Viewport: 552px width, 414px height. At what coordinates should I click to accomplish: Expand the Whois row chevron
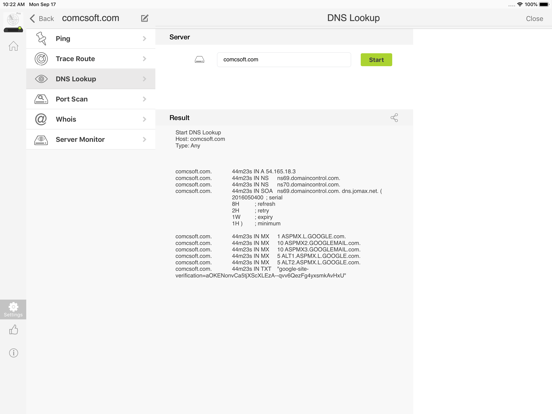(144, 119)
